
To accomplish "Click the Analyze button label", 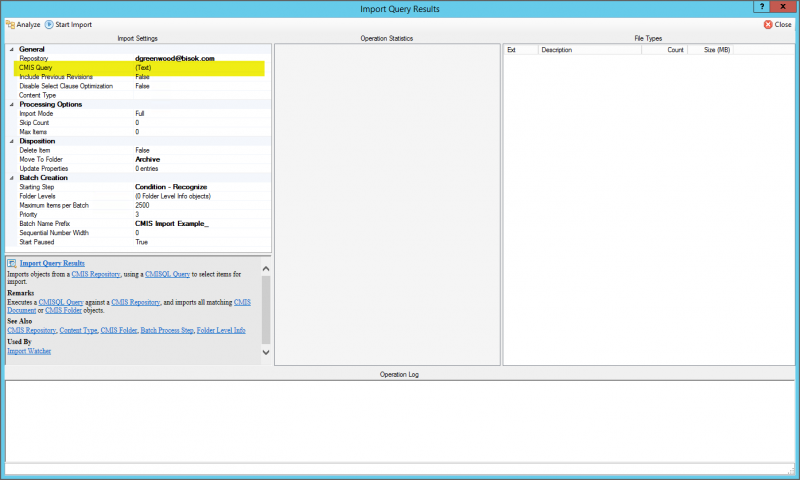I will point(28,24).
